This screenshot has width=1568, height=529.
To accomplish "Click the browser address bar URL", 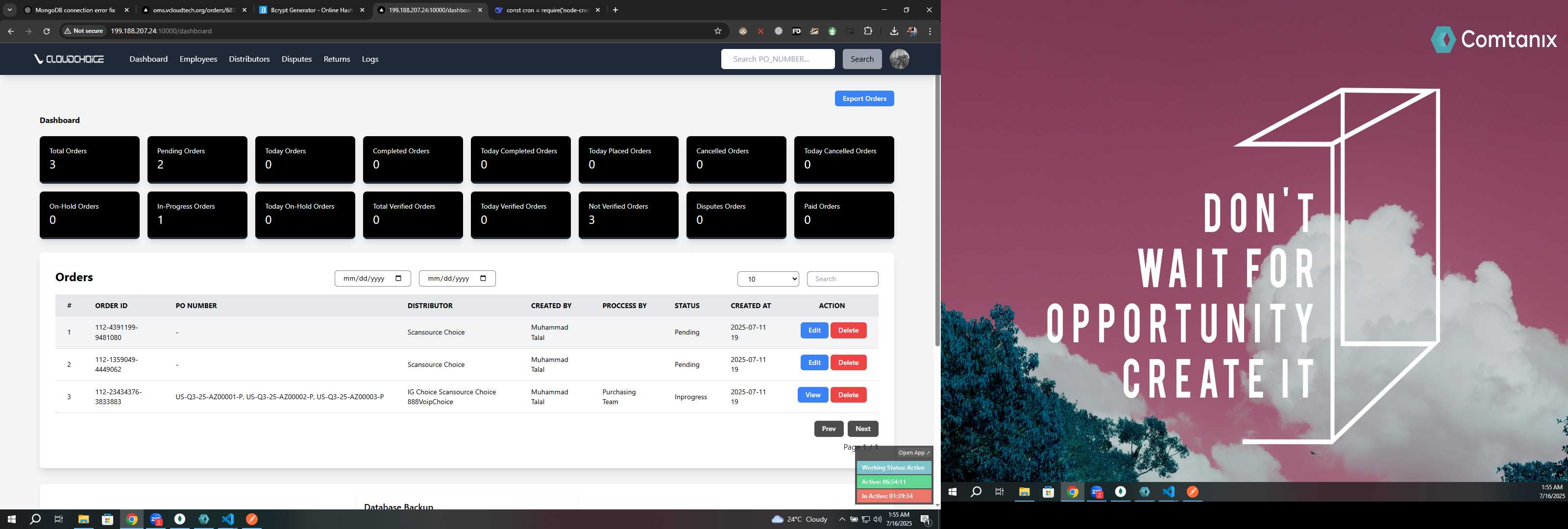I will [161, 31].
